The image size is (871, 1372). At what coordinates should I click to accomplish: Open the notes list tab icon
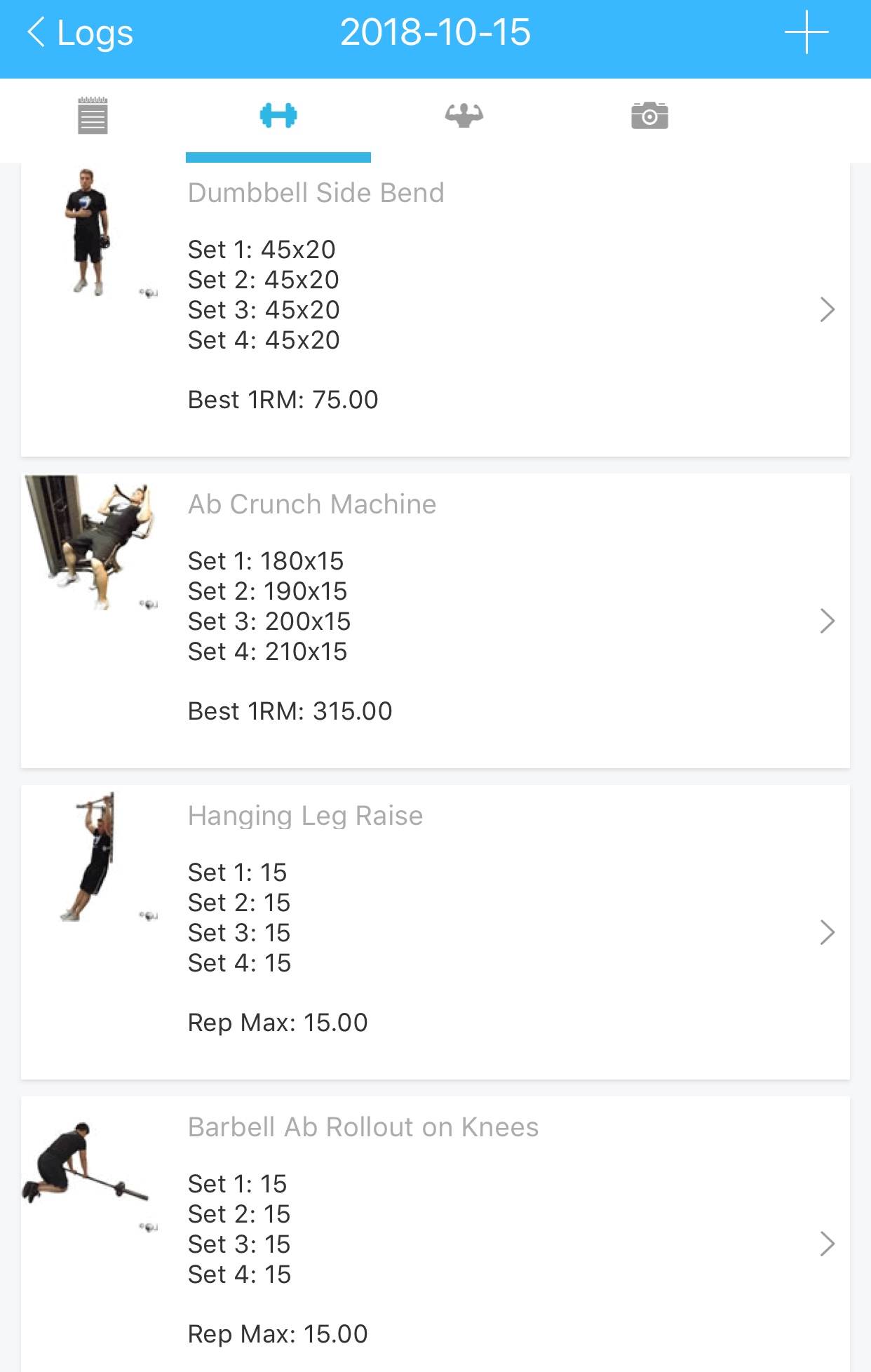pyautogui.click(x=93, y=115)
